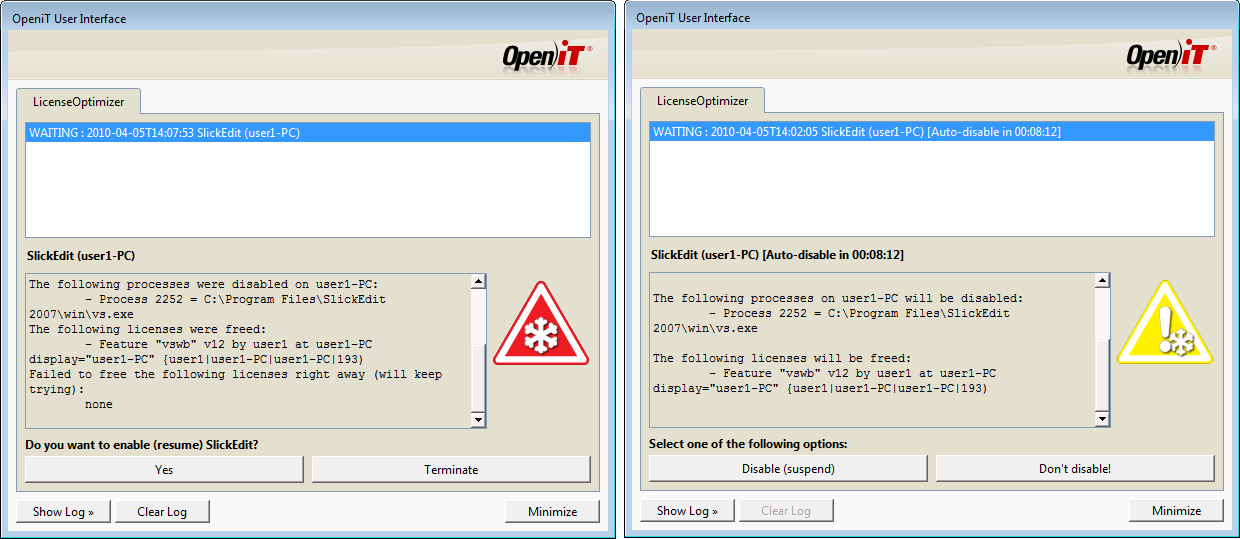Click 'Do you want to enable (resume) SlickEdit?' label
1240x539 pixels.
click(140, 444)
